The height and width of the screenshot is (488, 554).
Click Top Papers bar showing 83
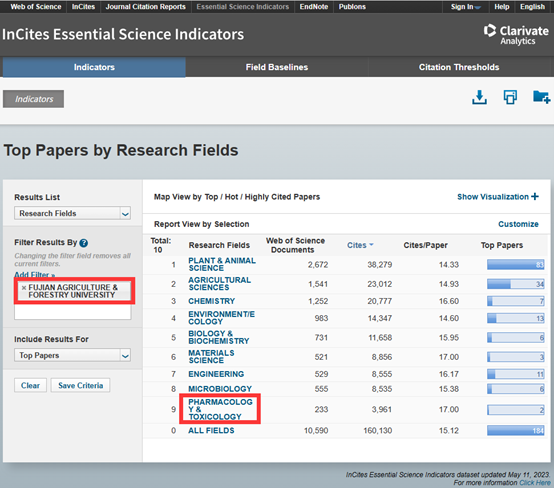(515, 264)
